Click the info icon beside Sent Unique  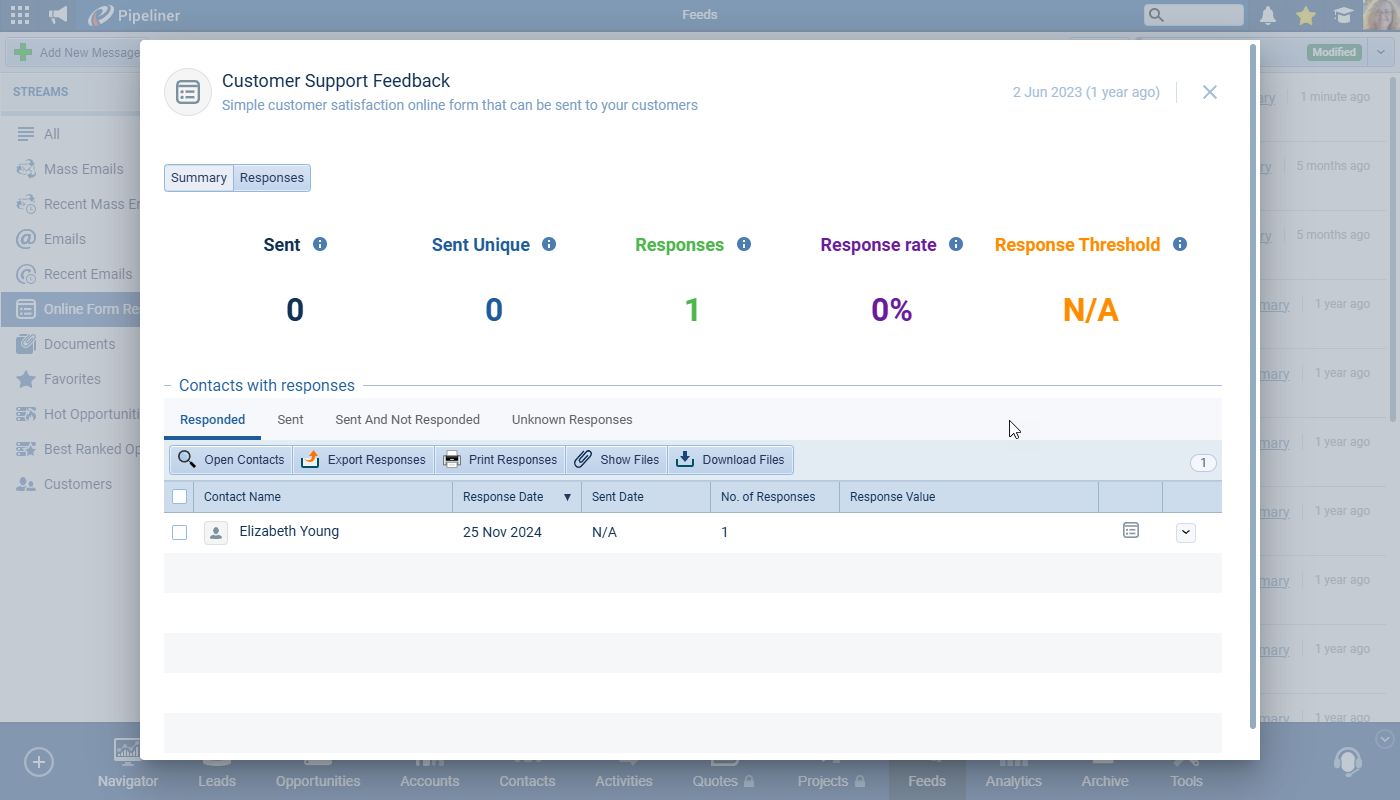point(549,244)
